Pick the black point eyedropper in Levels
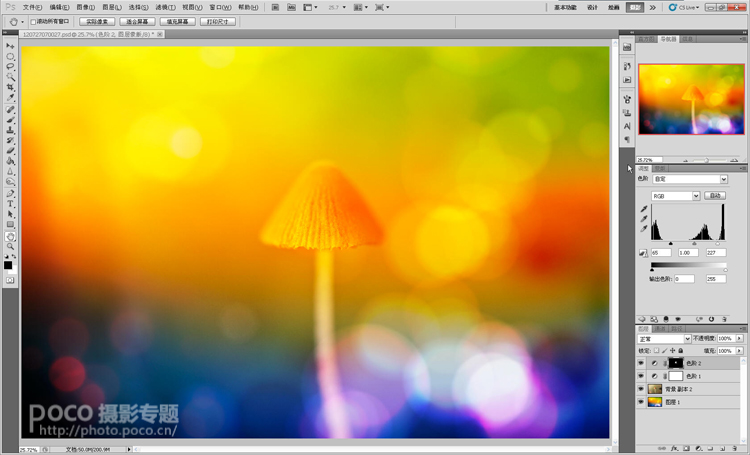Screen dimensions: 750x455 coord(644,209)
